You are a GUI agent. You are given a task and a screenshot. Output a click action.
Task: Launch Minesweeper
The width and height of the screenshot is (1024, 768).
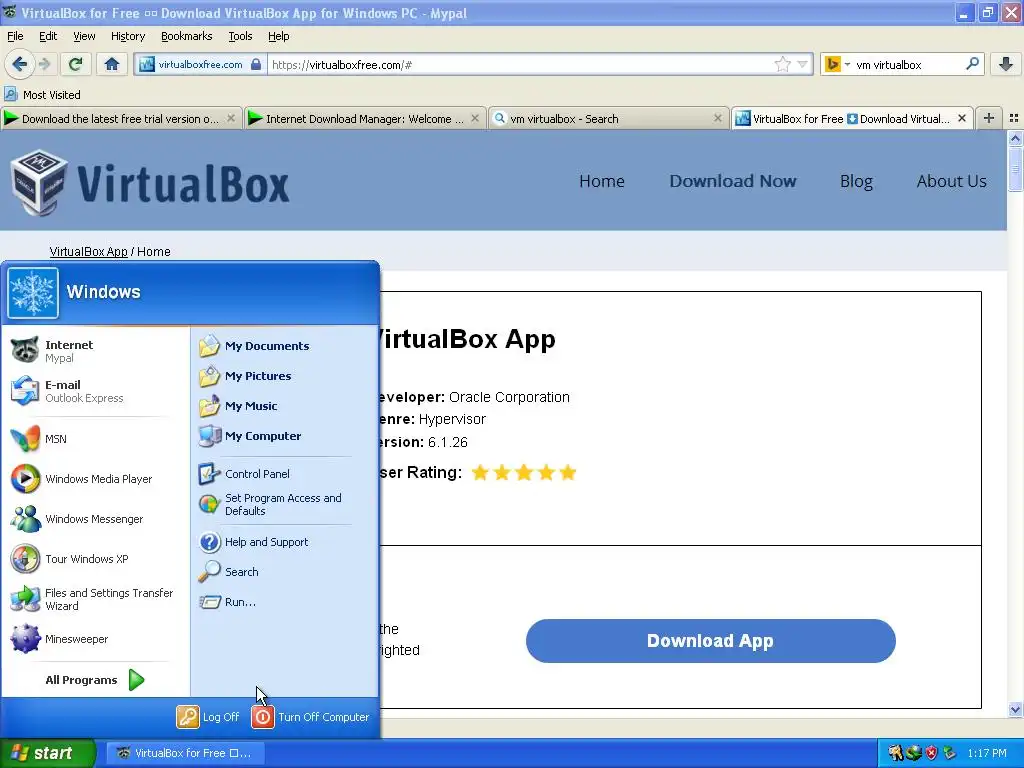coord(97,639)
